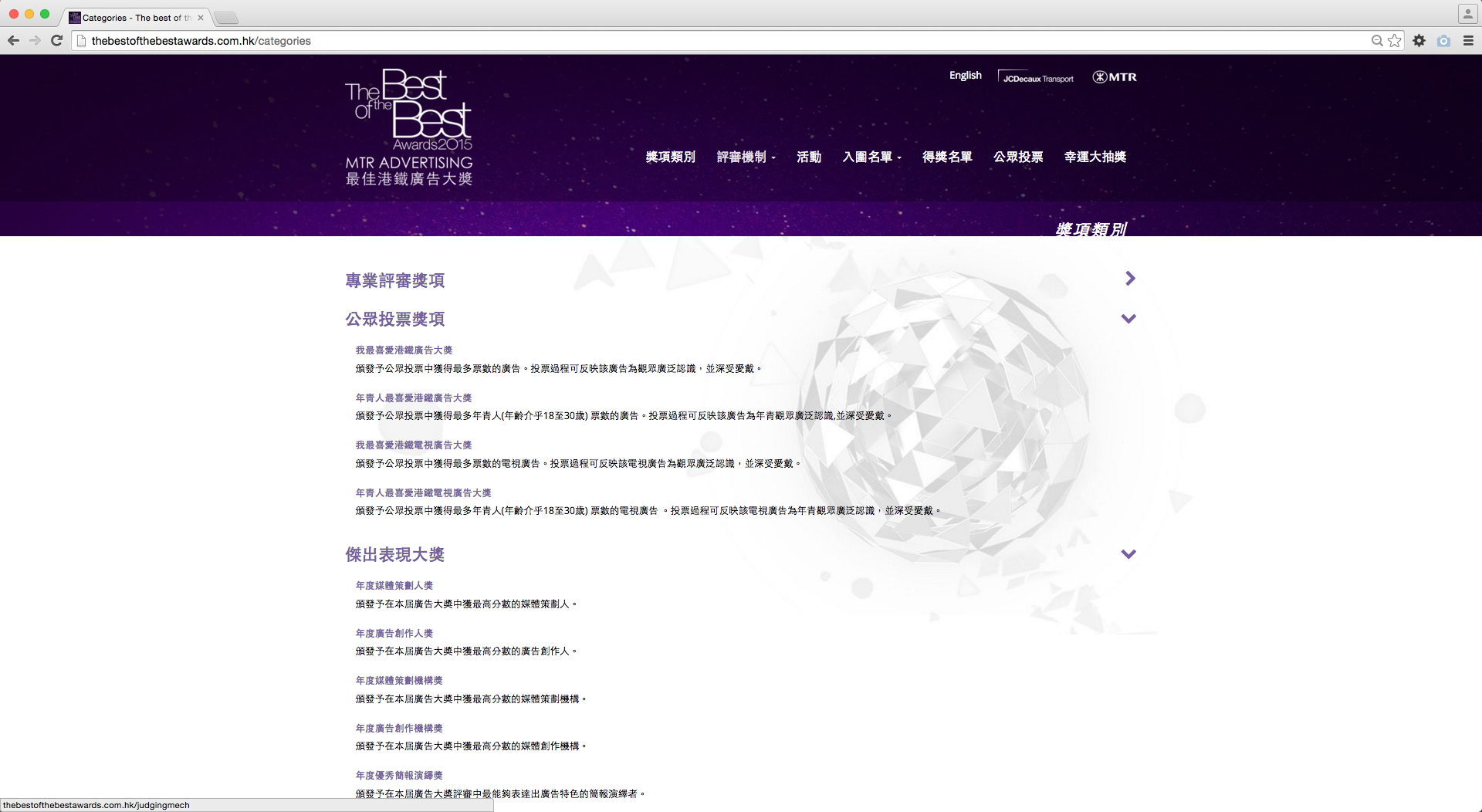Open the 入圍名單 dropdown menu

pos(871,157)
